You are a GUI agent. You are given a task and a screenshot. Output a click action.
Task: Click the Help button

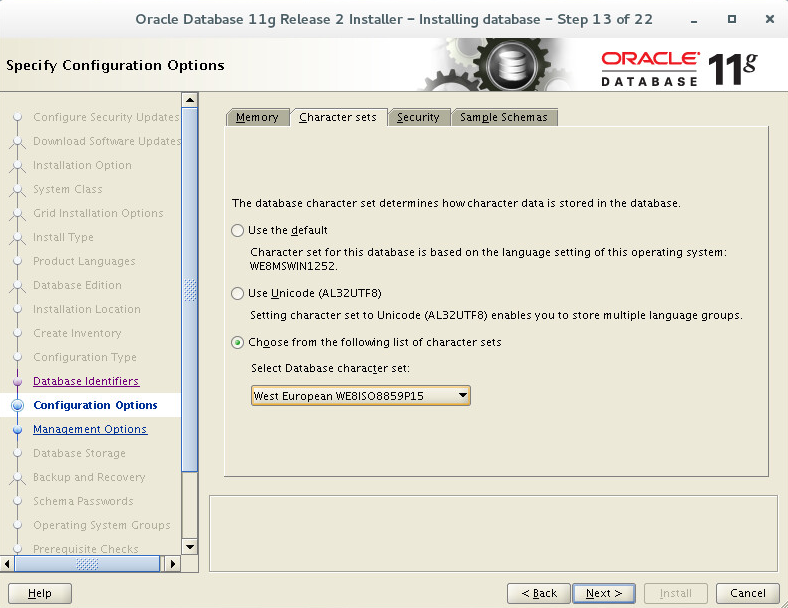(40, 593)
